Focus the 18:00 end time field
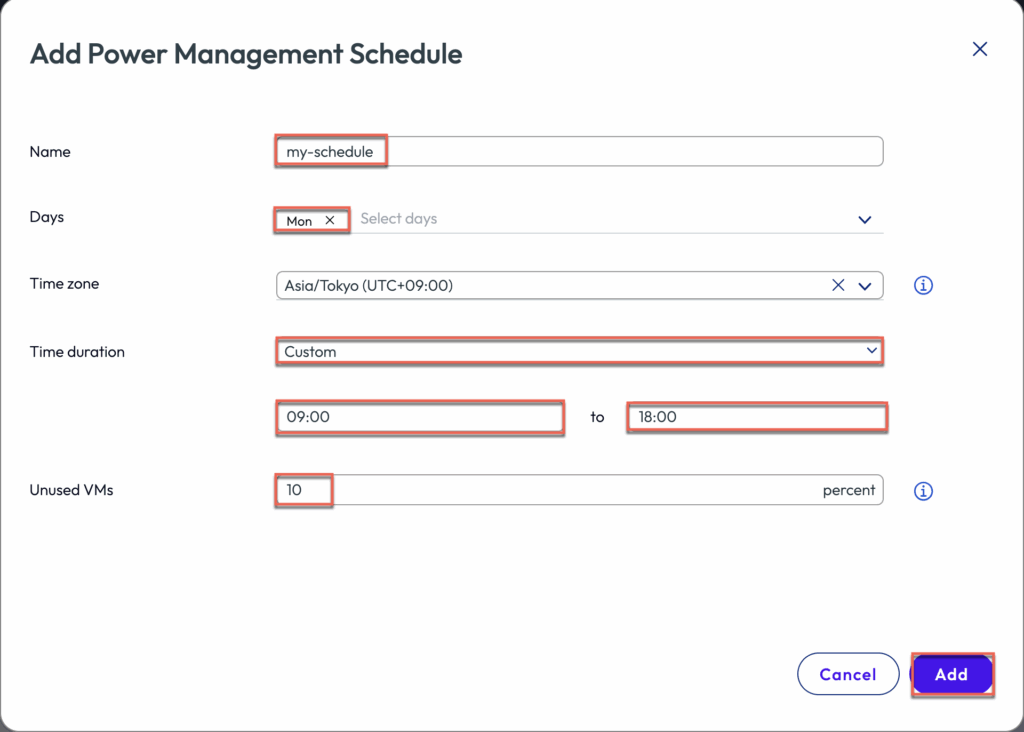This screenshot has width=1024, height=732. [x=756, y=417]
